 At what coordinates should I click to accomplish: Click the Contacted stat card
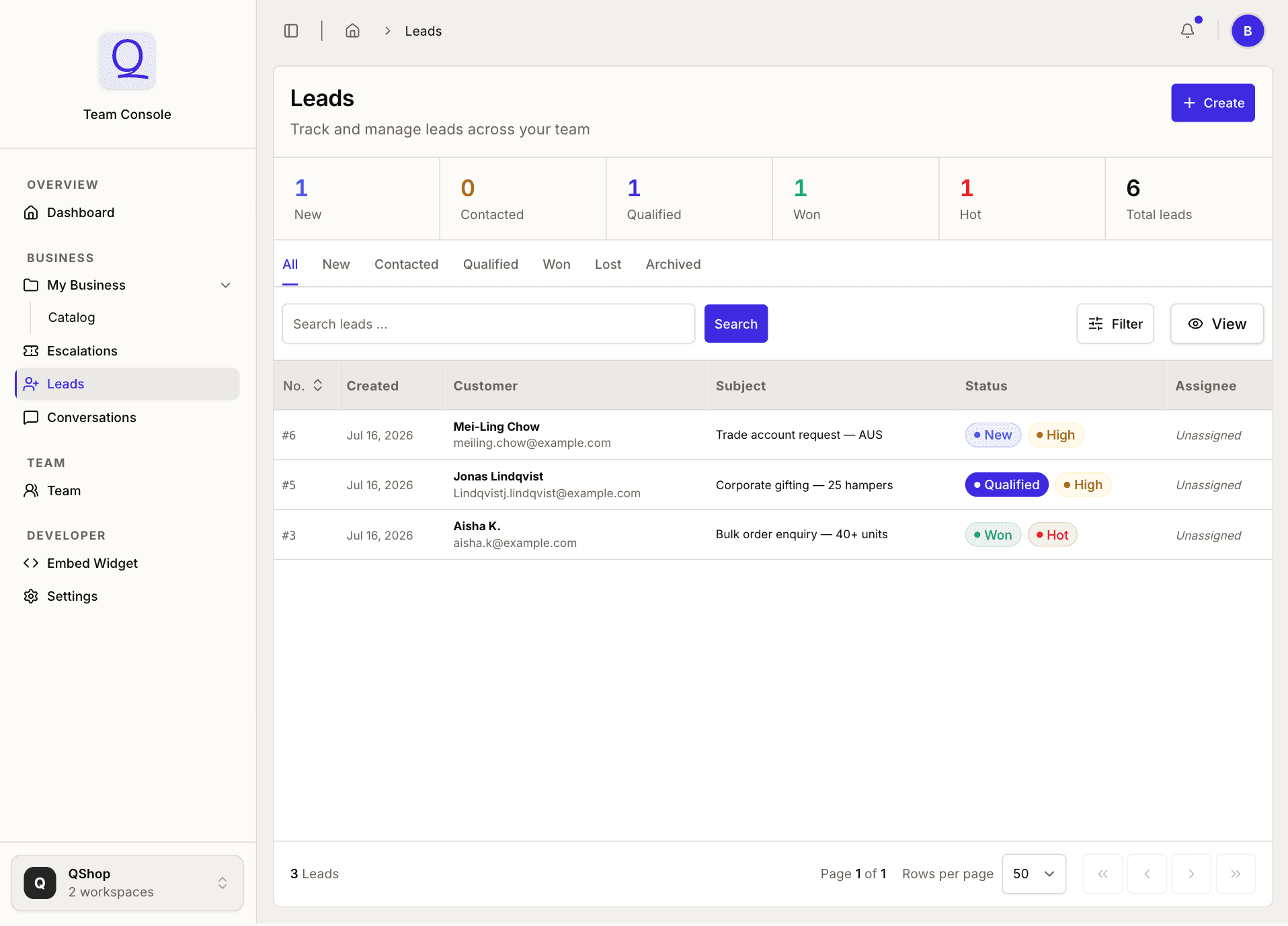pyautogui.click(x=523, y=199)
